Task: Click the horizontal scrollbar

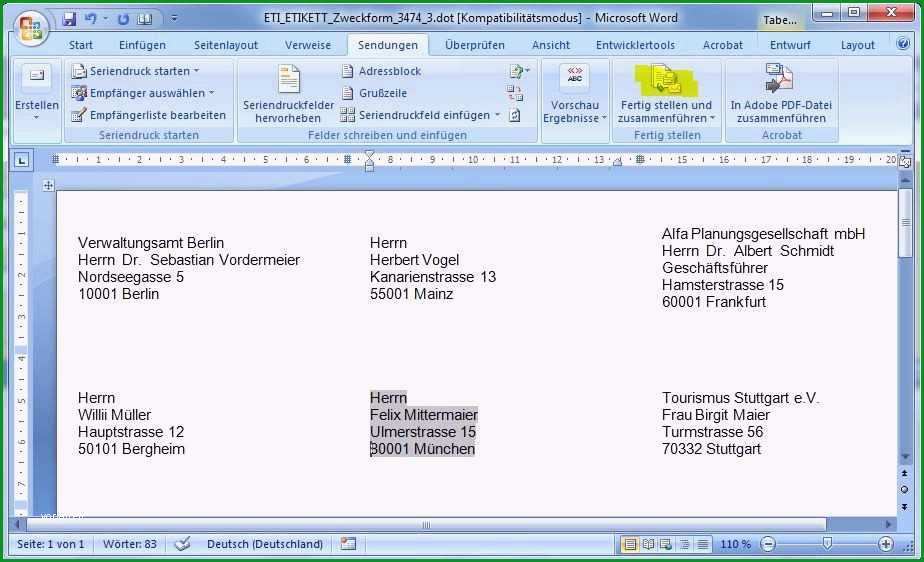Action: pyautogui.click(x=426, y=524)
